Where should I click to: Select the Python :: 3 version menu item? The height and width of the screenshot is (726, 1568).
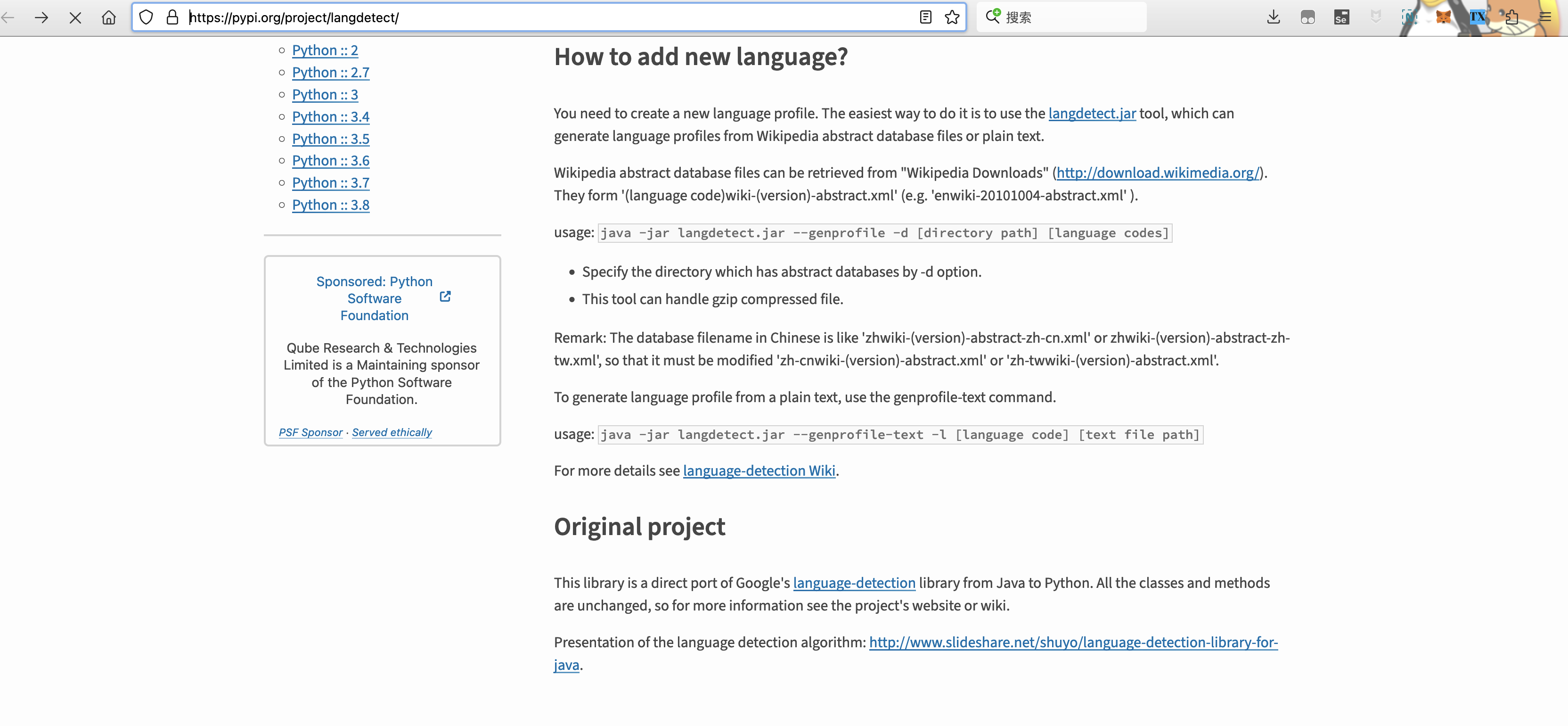pos(324,94)
